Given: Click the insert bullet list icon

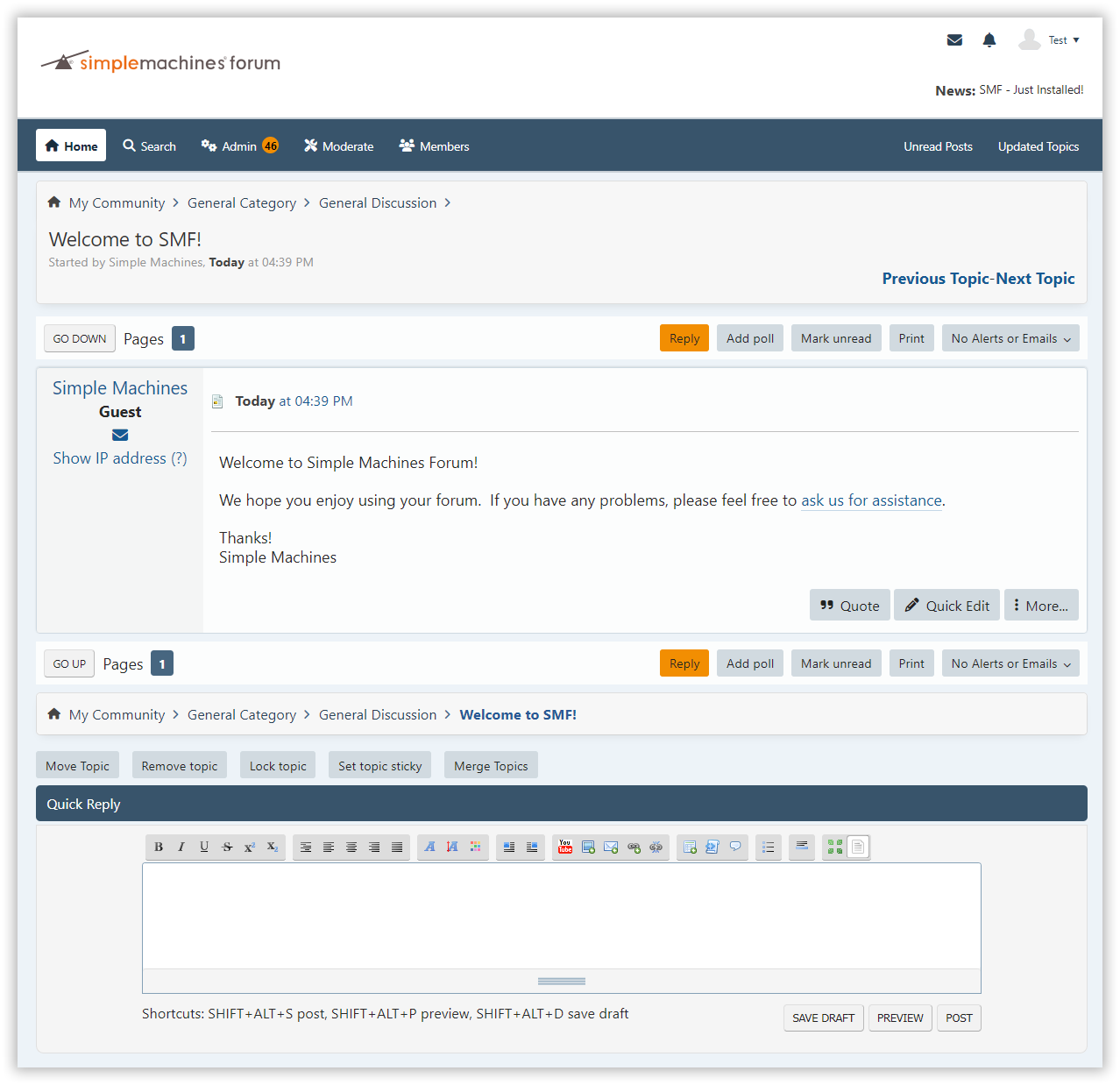Looking at the screenshot, I should (769, 847).
